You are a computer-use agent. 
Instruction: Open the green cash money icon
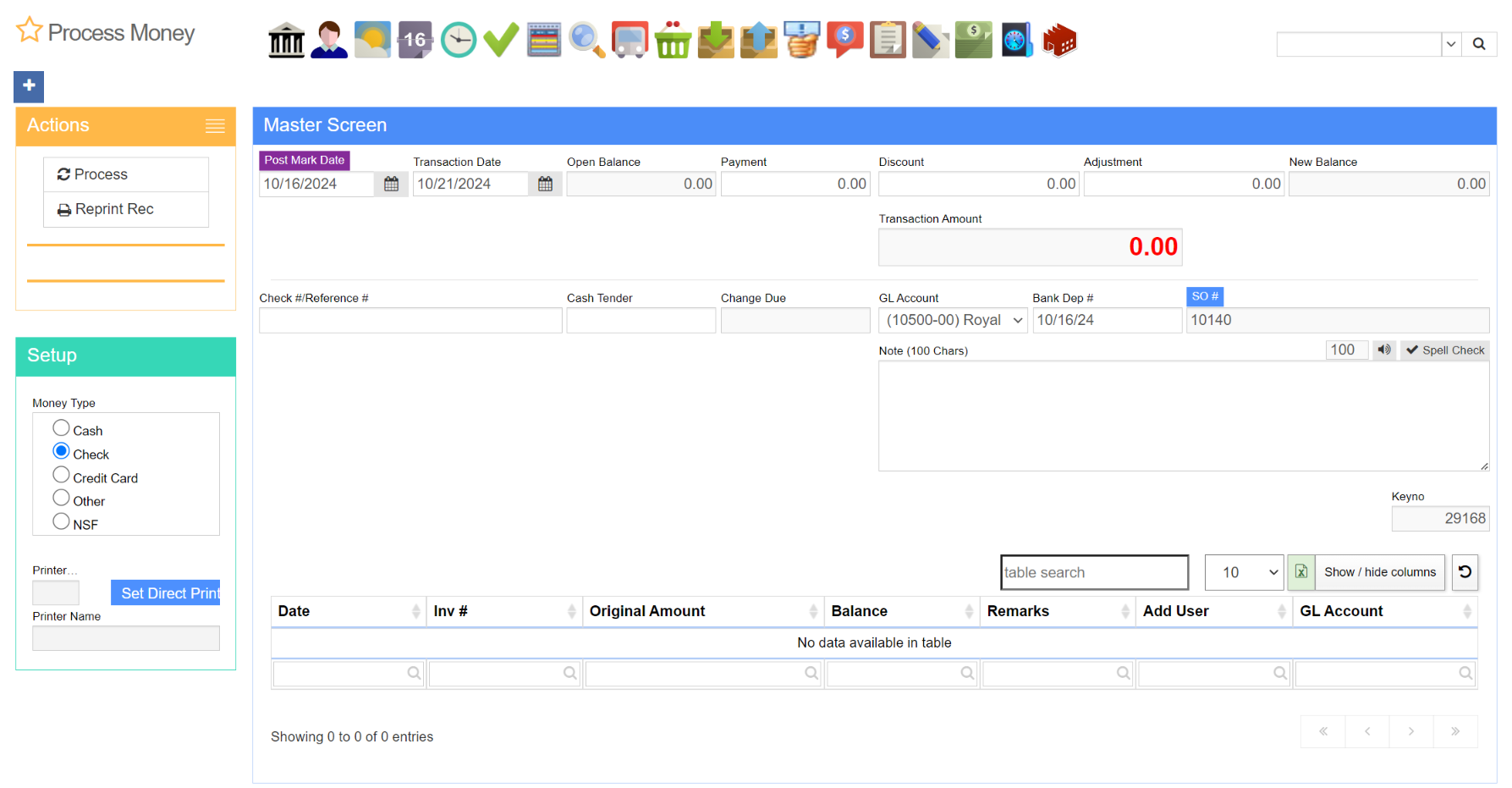tap(973, 40)
